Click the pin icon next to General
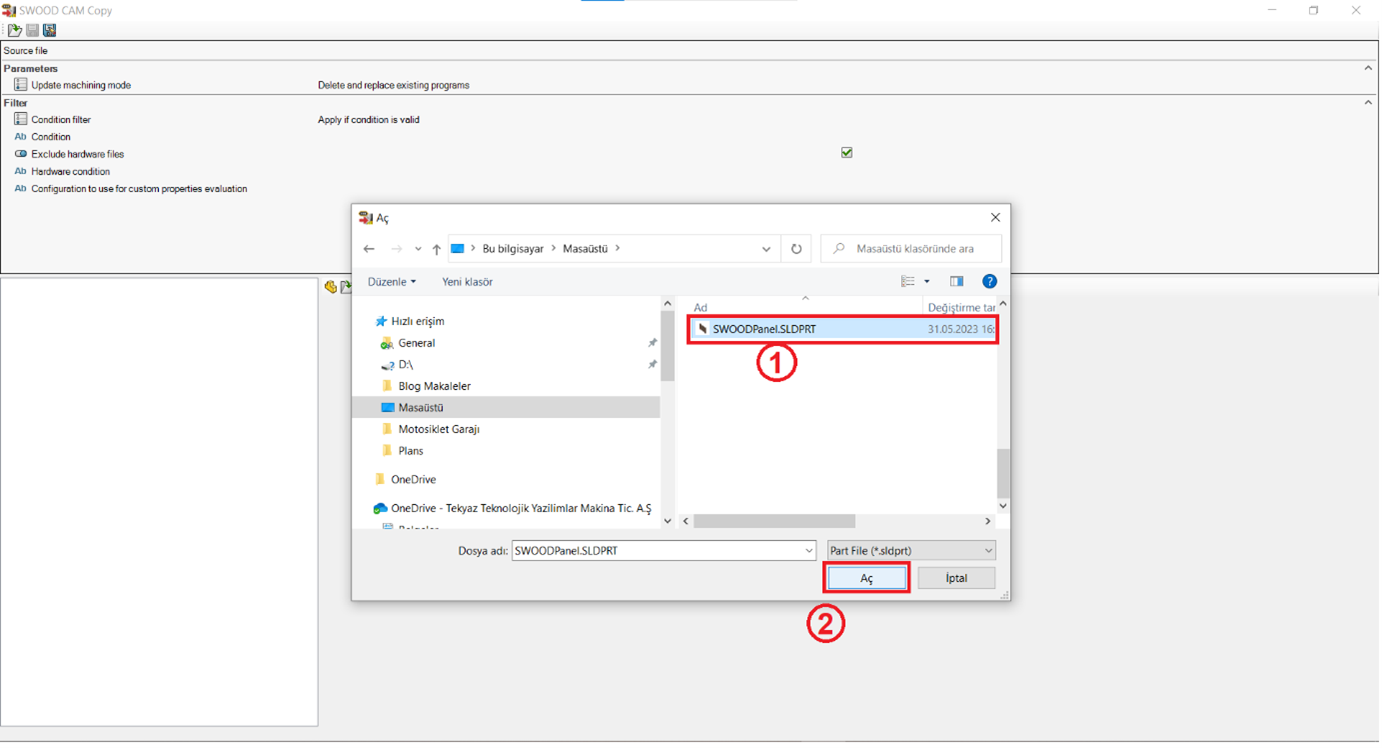 [x=652, y=343]
